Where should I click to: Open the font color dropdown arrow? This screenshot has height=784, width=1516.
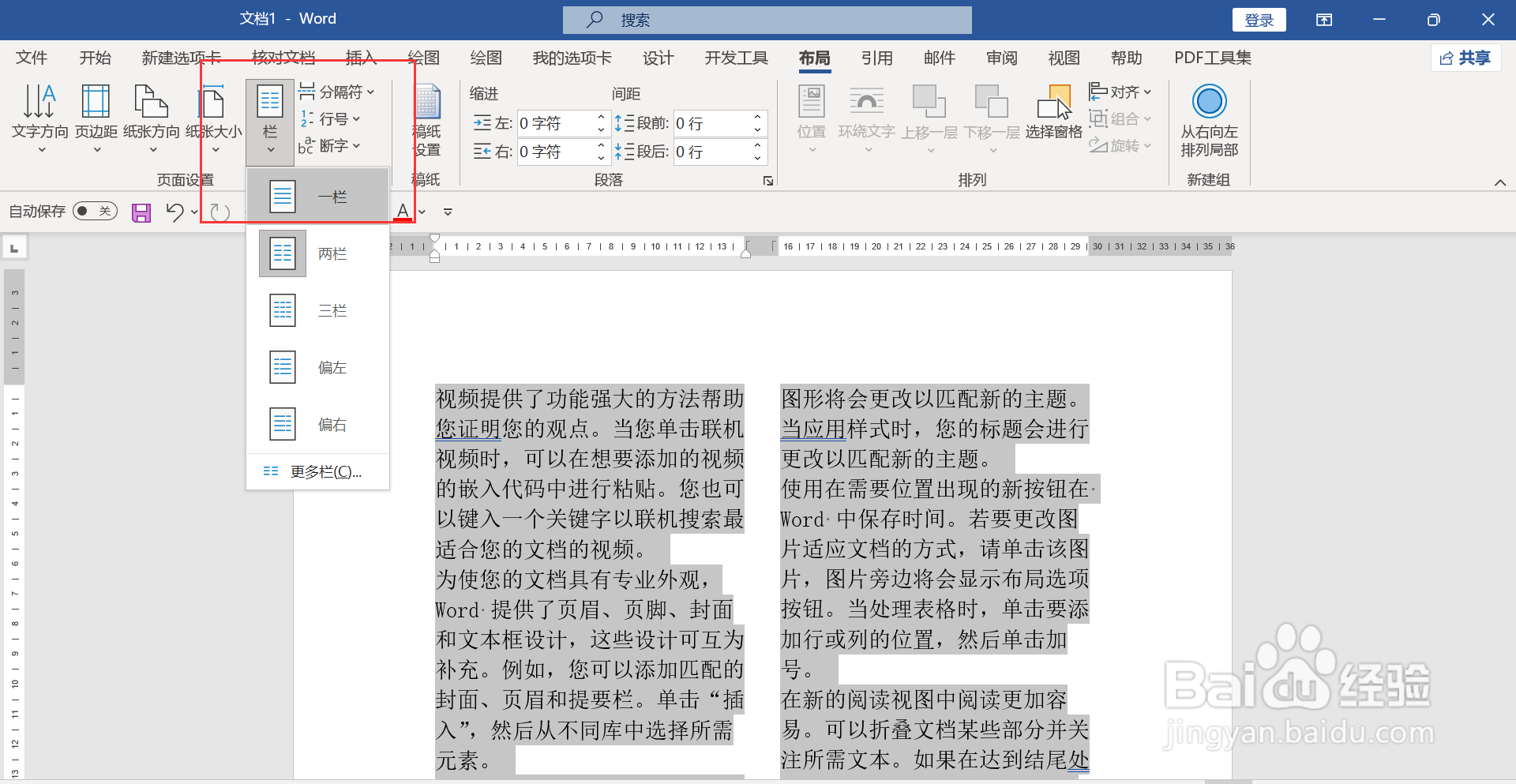coord(422,212)
